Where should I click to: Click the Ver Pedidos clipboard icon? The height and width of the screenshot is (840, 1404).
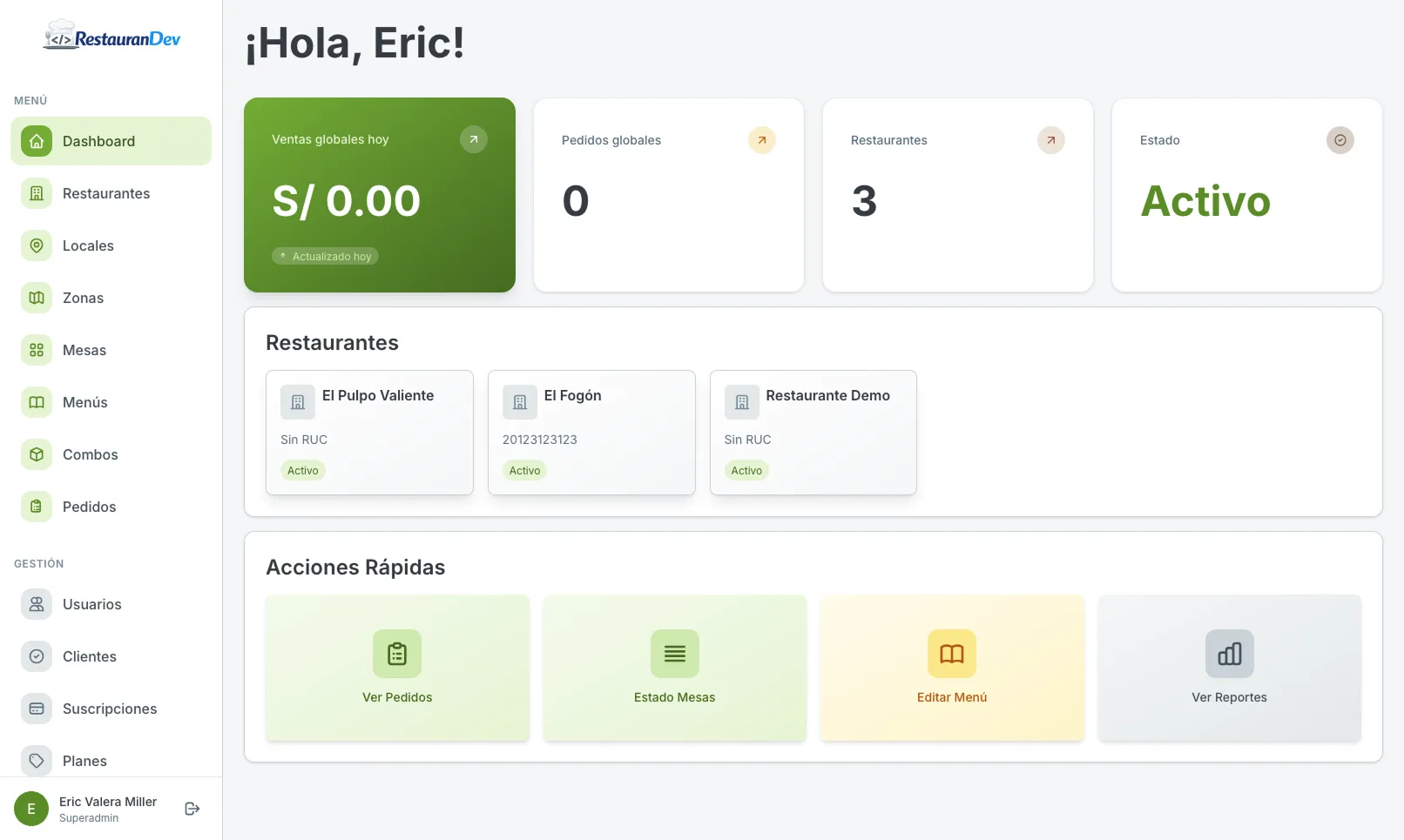396,654
